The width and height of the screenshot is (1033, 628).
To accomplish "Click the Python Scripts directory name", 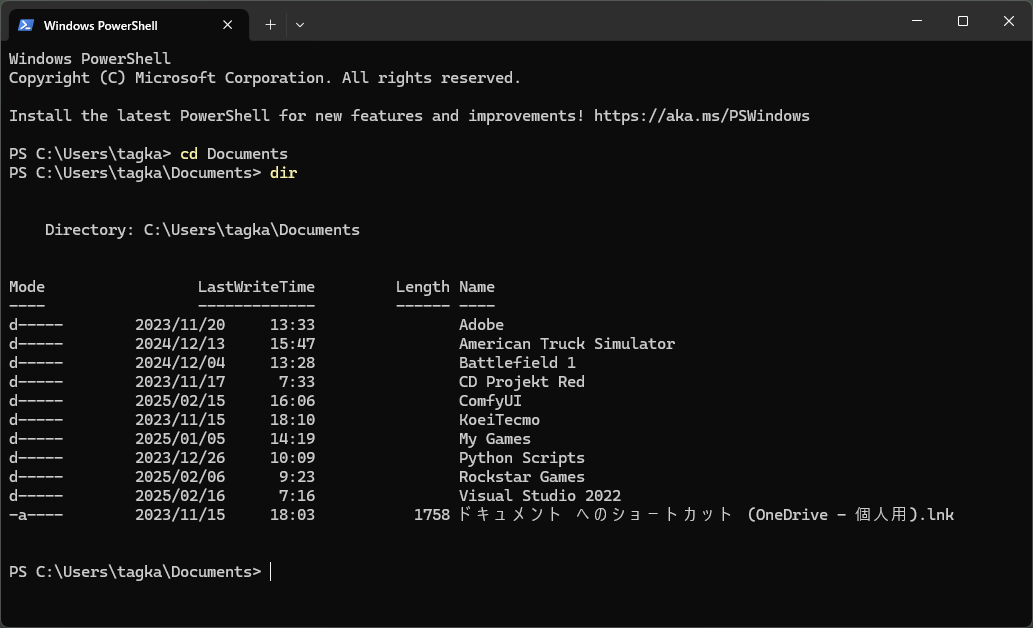I will point(521,458).
